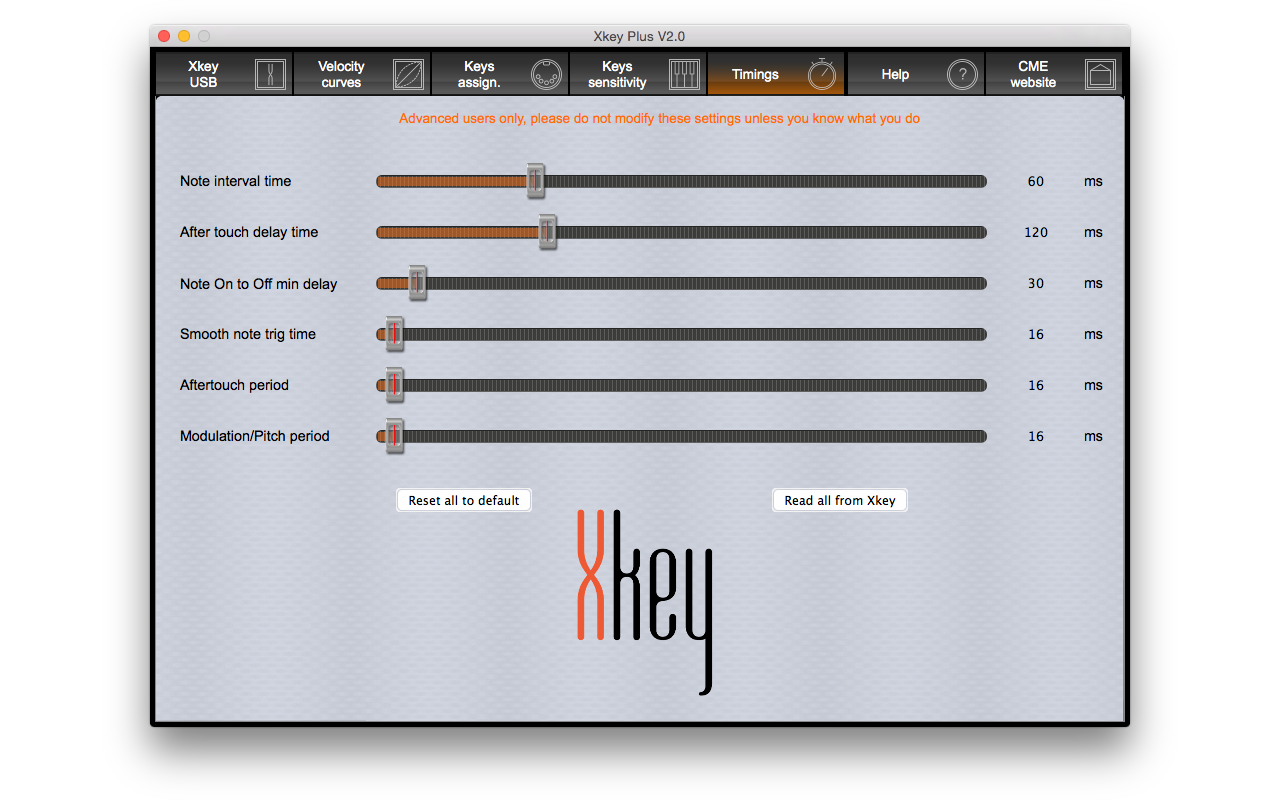Click the Smooth note trig time slider handle
1280x800 pixels.
395,334
